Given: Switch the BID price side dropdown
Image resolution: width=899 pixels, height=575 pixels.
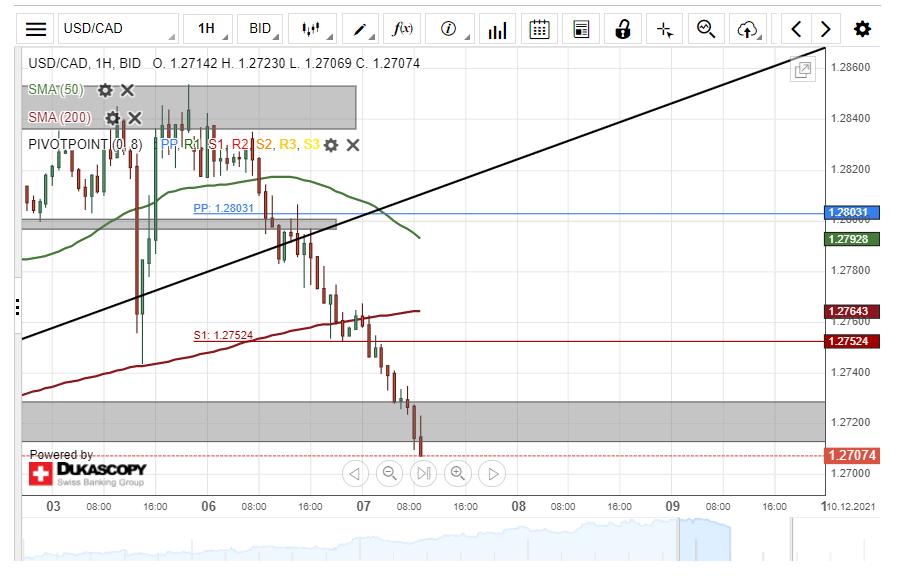Looking at the screenshot, I should (x=261, y=29).
